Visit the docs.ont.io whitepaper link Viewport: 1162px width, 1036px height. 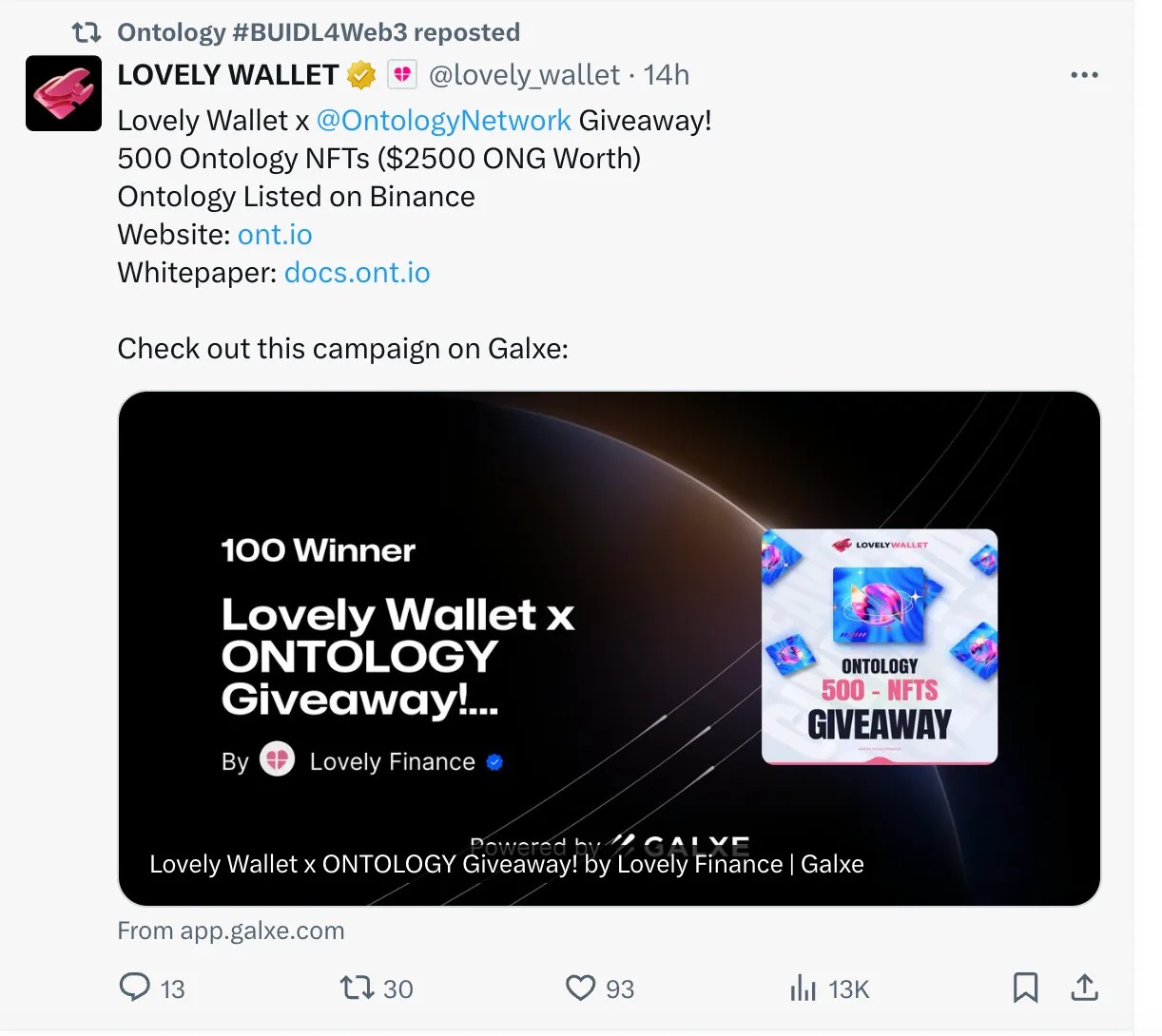[357, 273]
